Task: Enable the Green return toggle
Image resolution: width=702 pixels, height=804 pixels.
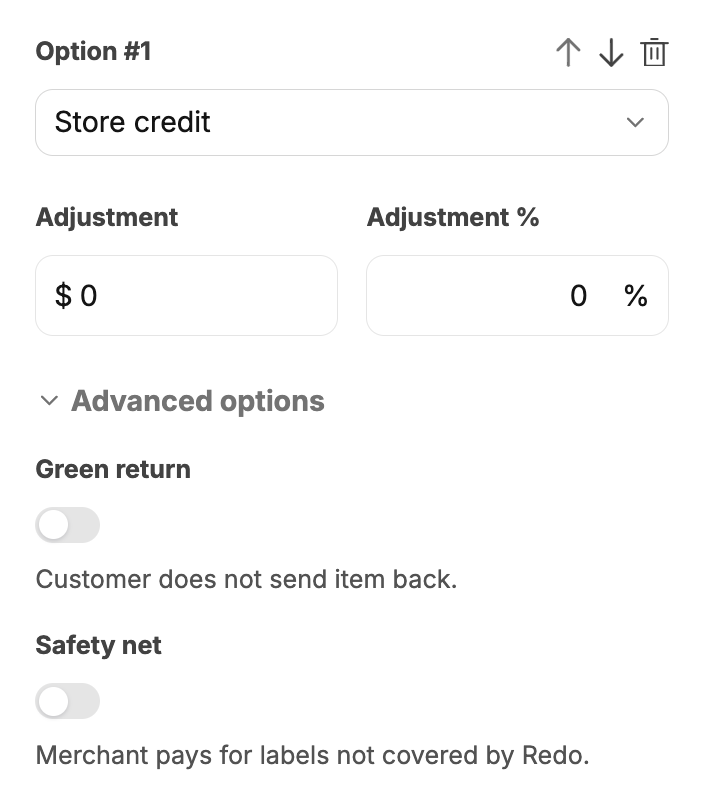Action: click(x=68, y=525)
